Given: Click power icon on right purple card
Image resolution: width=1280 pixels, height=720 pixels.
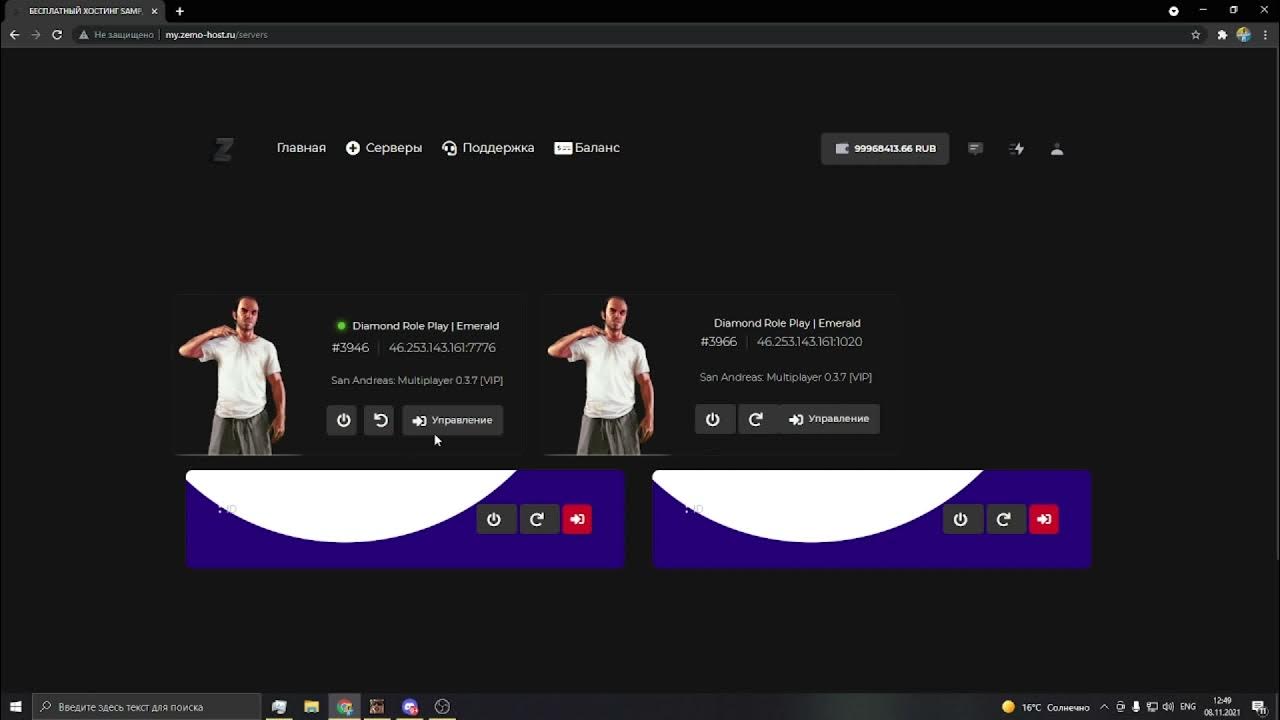Looking at the screenshot, I should [961, 519].
